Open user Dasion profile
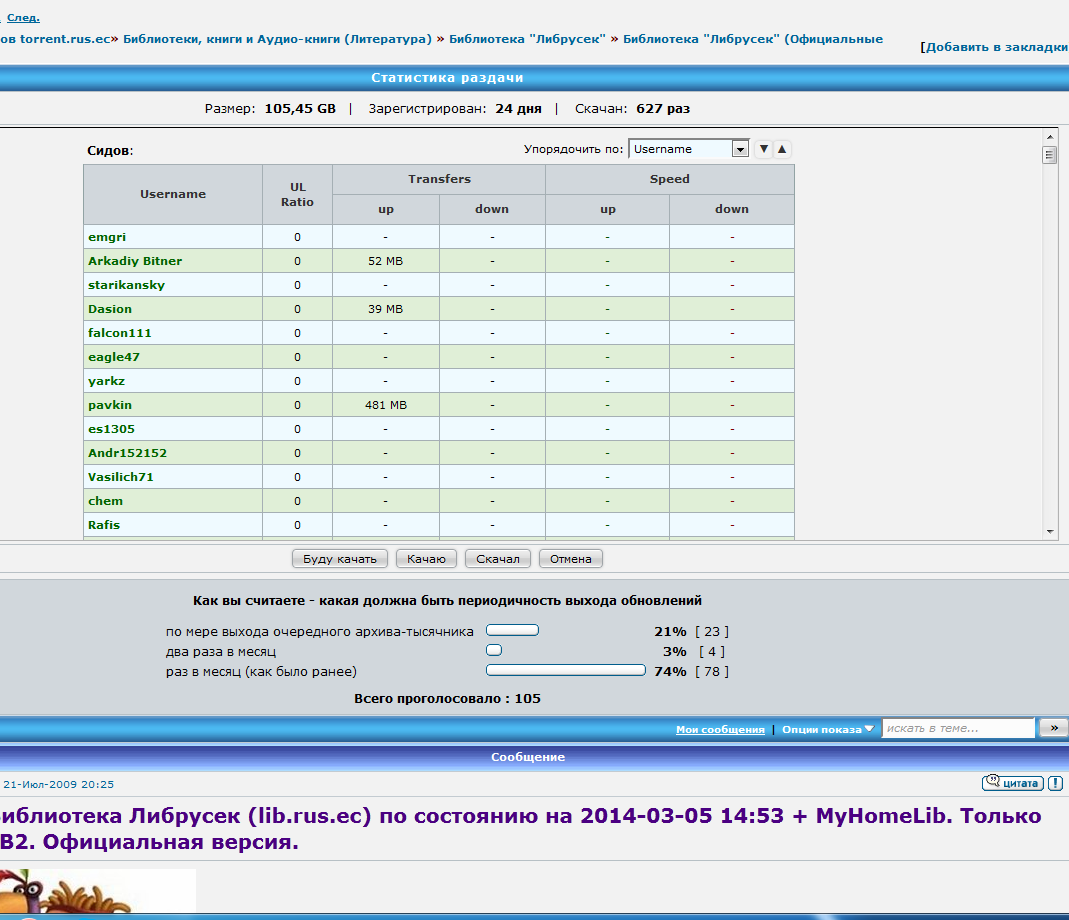Image resolution: width=1069 pixels, height=920 pixels. point(110,308)
